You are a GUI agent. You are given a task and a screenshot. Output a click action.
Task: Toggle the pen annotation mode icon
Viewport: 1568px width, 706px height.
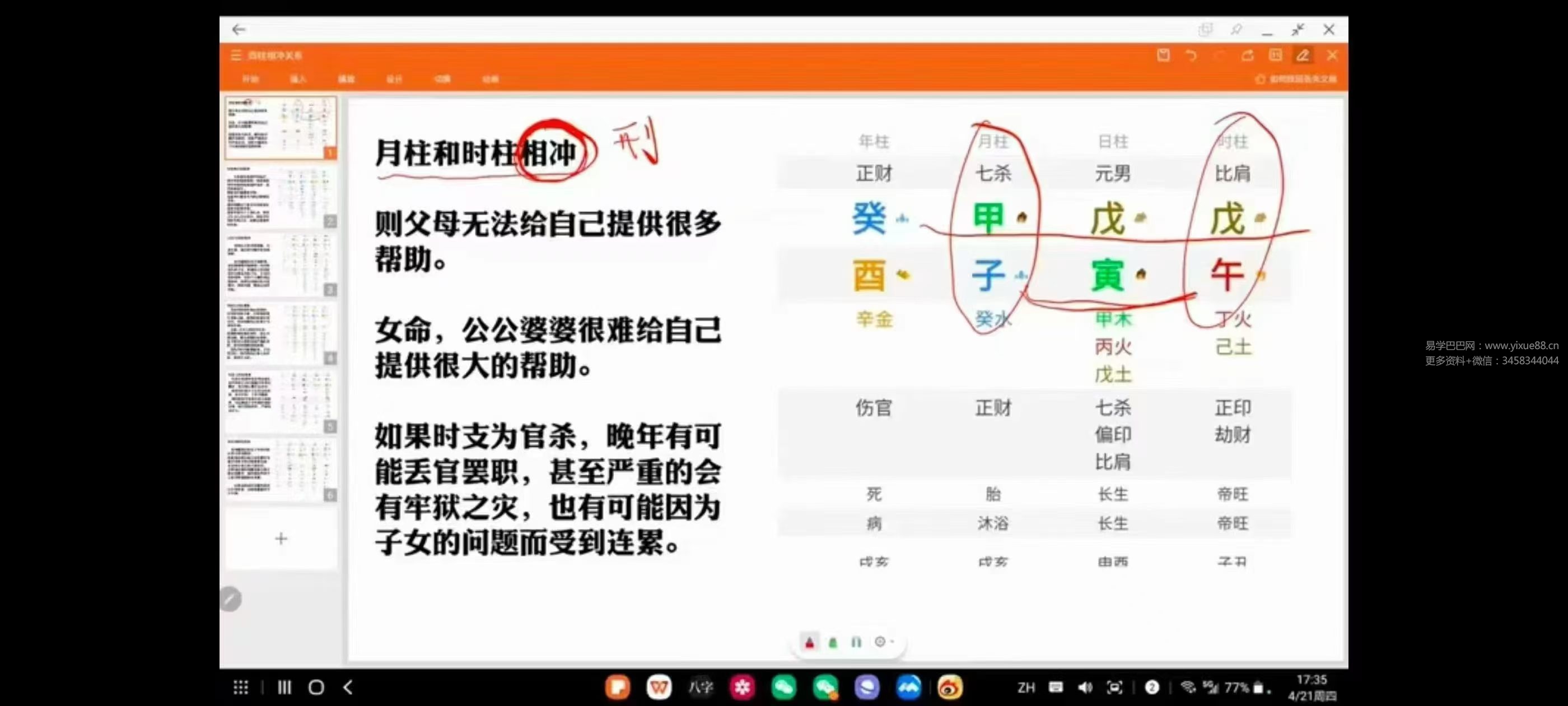1303,55
